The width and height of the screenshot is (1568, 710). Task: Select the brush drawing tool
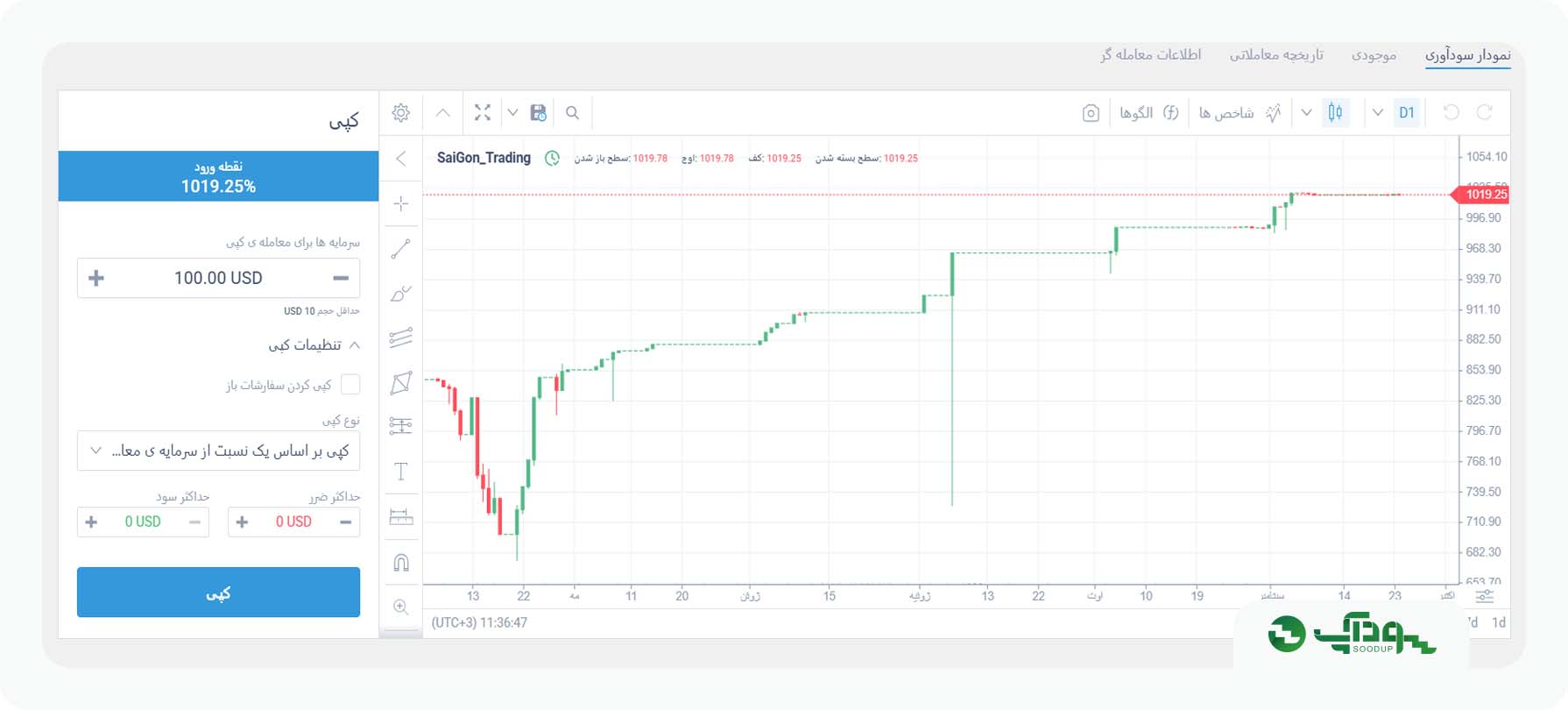click(x=401, y=293)
